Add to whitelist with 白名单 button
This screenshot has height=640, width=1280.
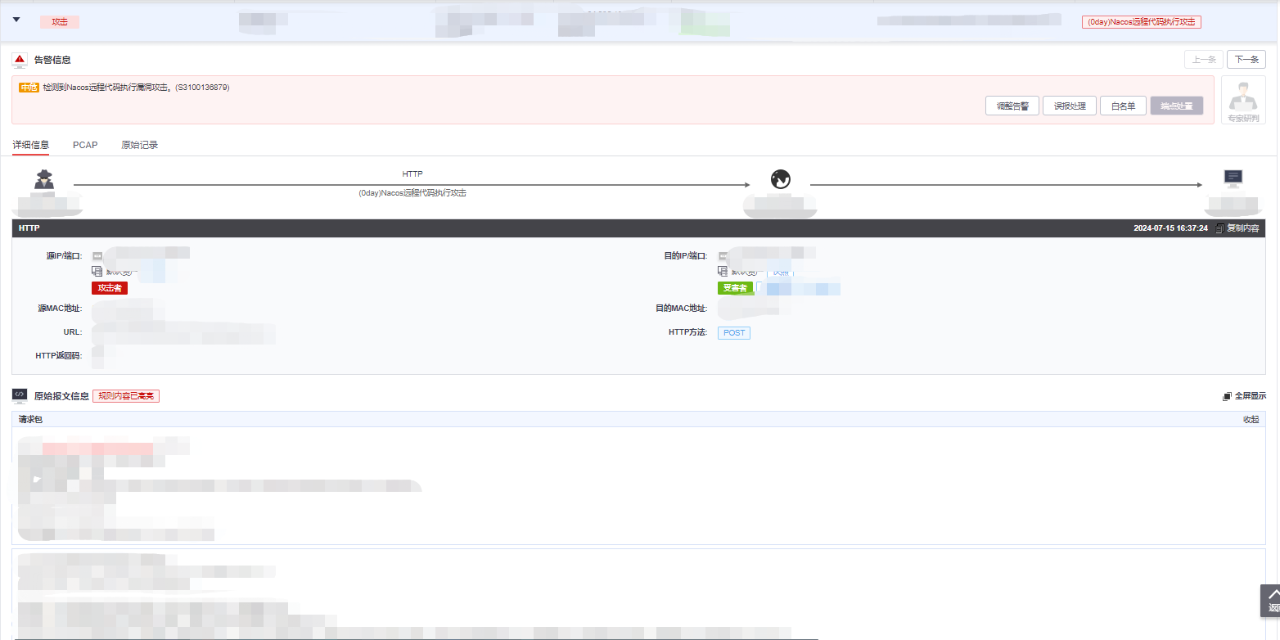click(x=1124, y=106)
